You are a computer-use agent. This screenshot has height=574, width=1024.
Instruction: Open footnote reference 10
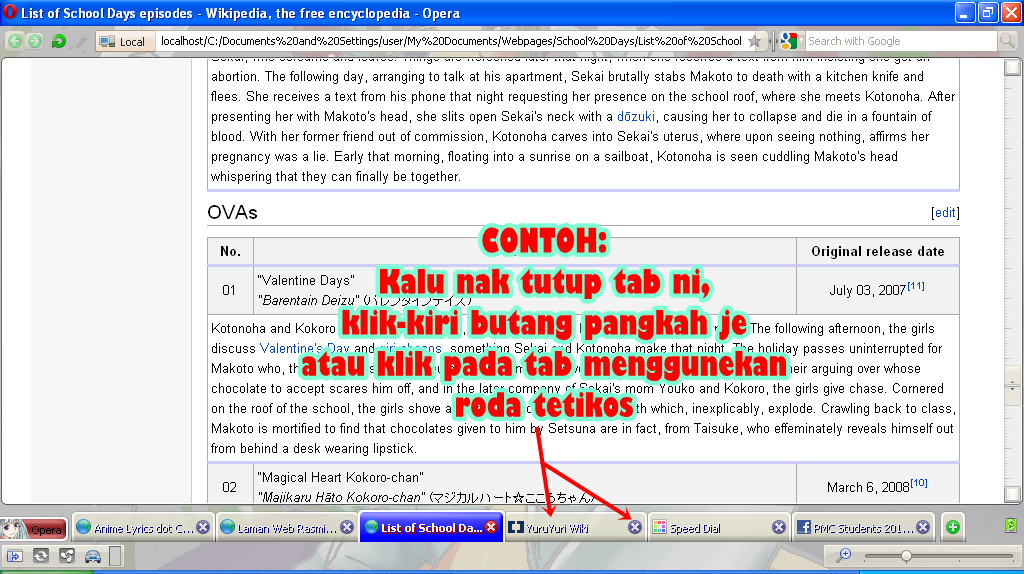tap(919, 483)
